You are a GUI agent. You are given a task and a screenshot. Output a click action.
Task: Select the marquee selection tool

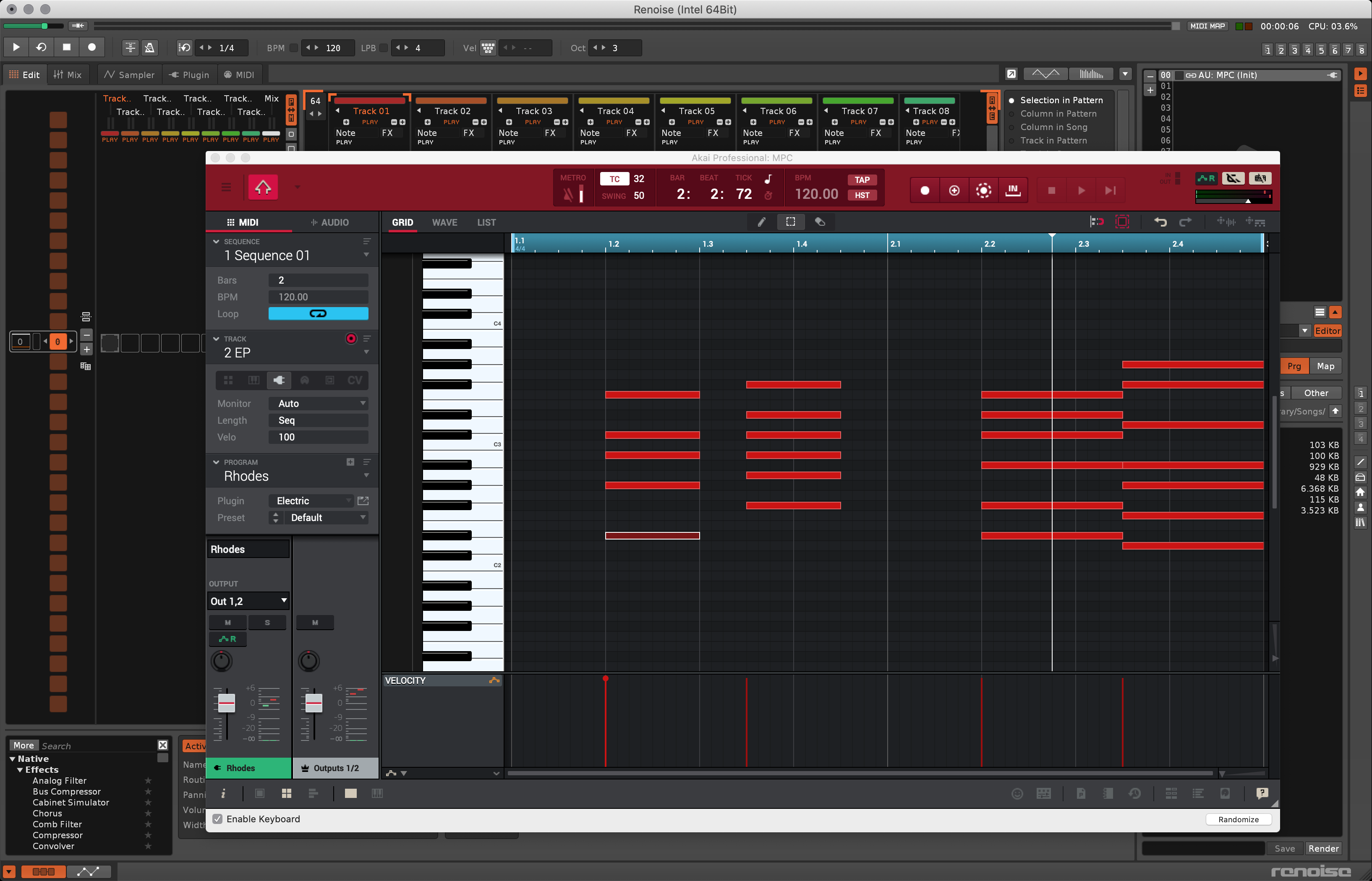[790, 222]
